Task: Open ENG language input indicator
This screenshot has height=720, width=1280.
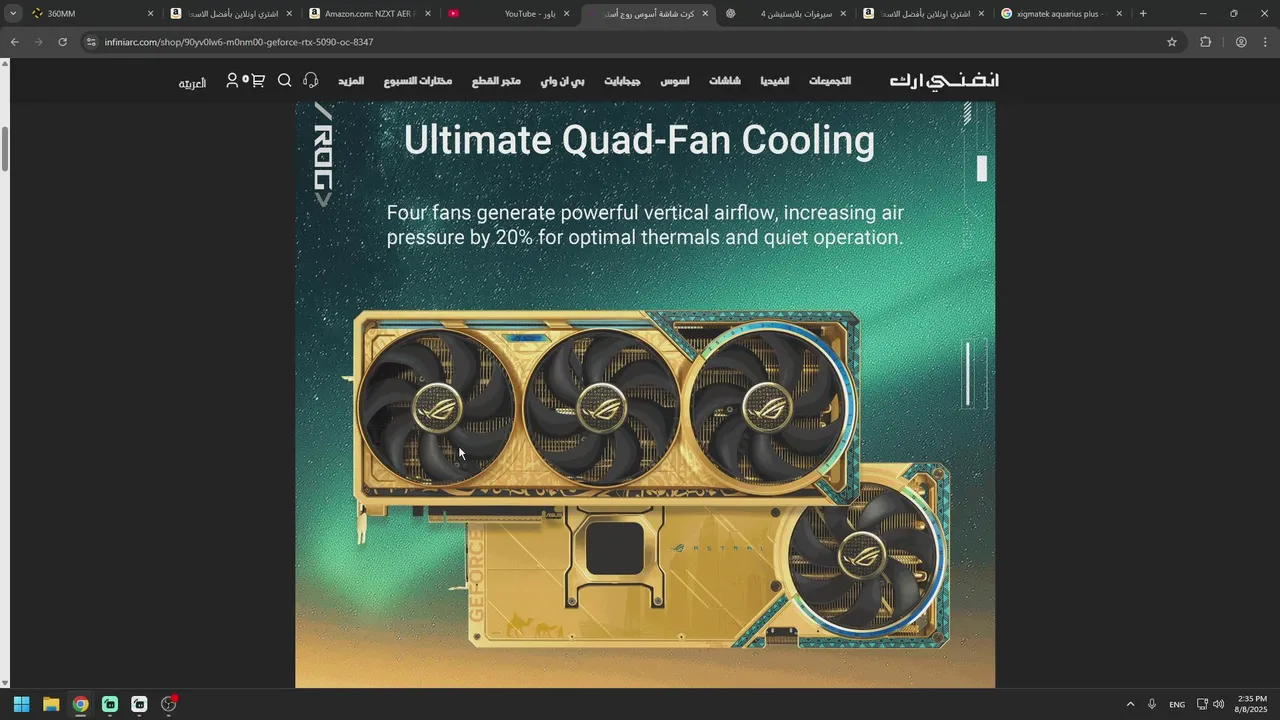Action: click(x=1177, y=704)
